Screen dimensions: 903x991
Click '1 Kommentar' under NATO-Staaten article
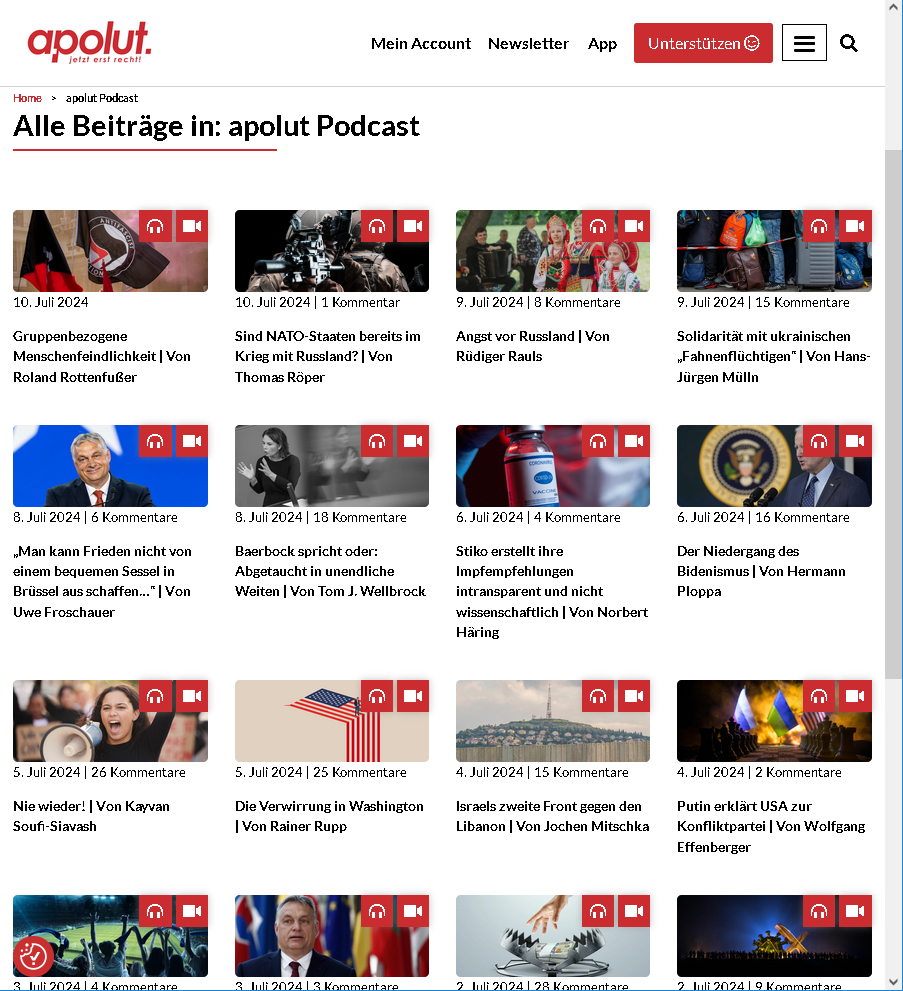360,302
